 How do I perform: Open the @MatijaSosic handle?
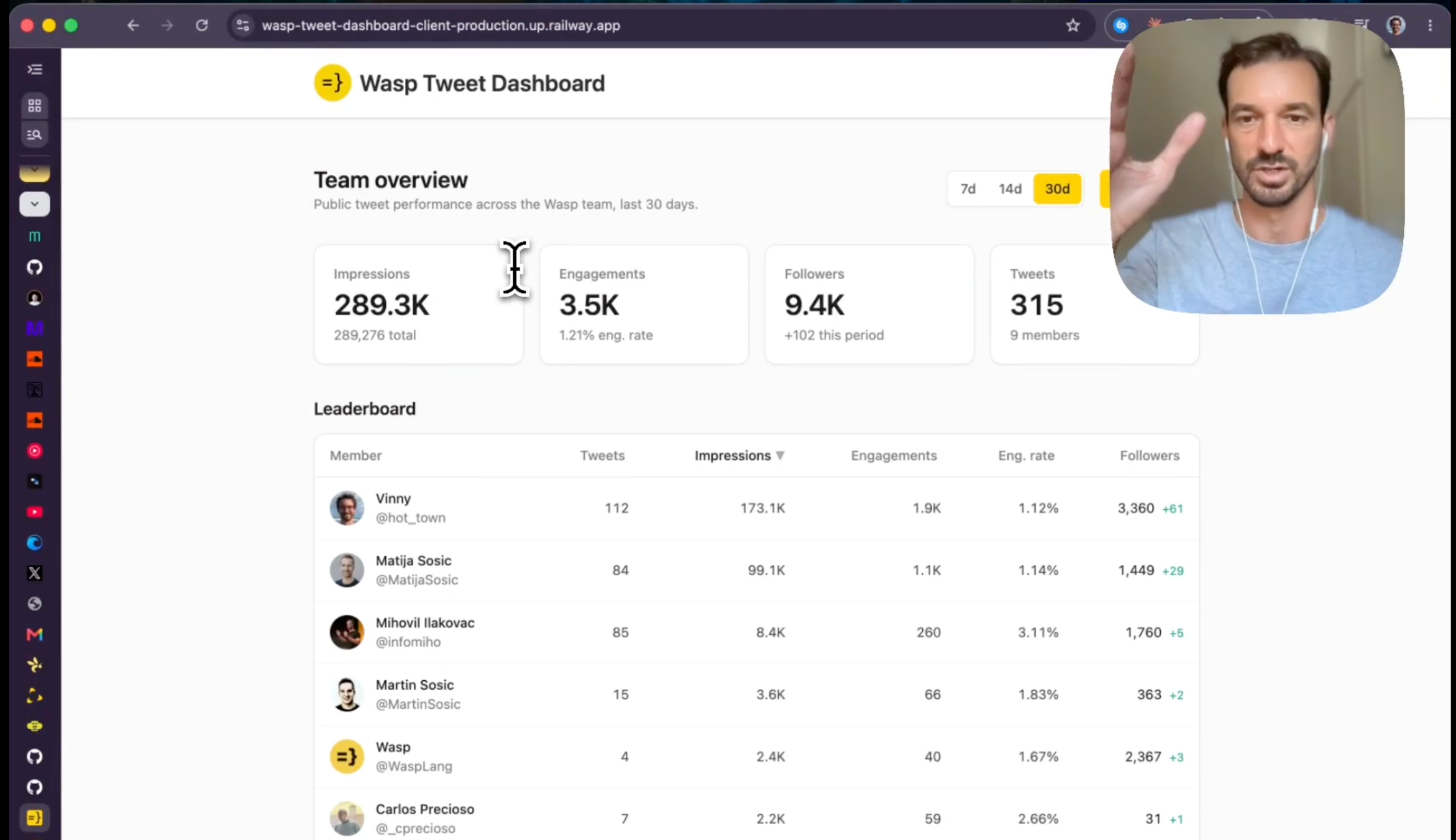(x=417, y=580)
